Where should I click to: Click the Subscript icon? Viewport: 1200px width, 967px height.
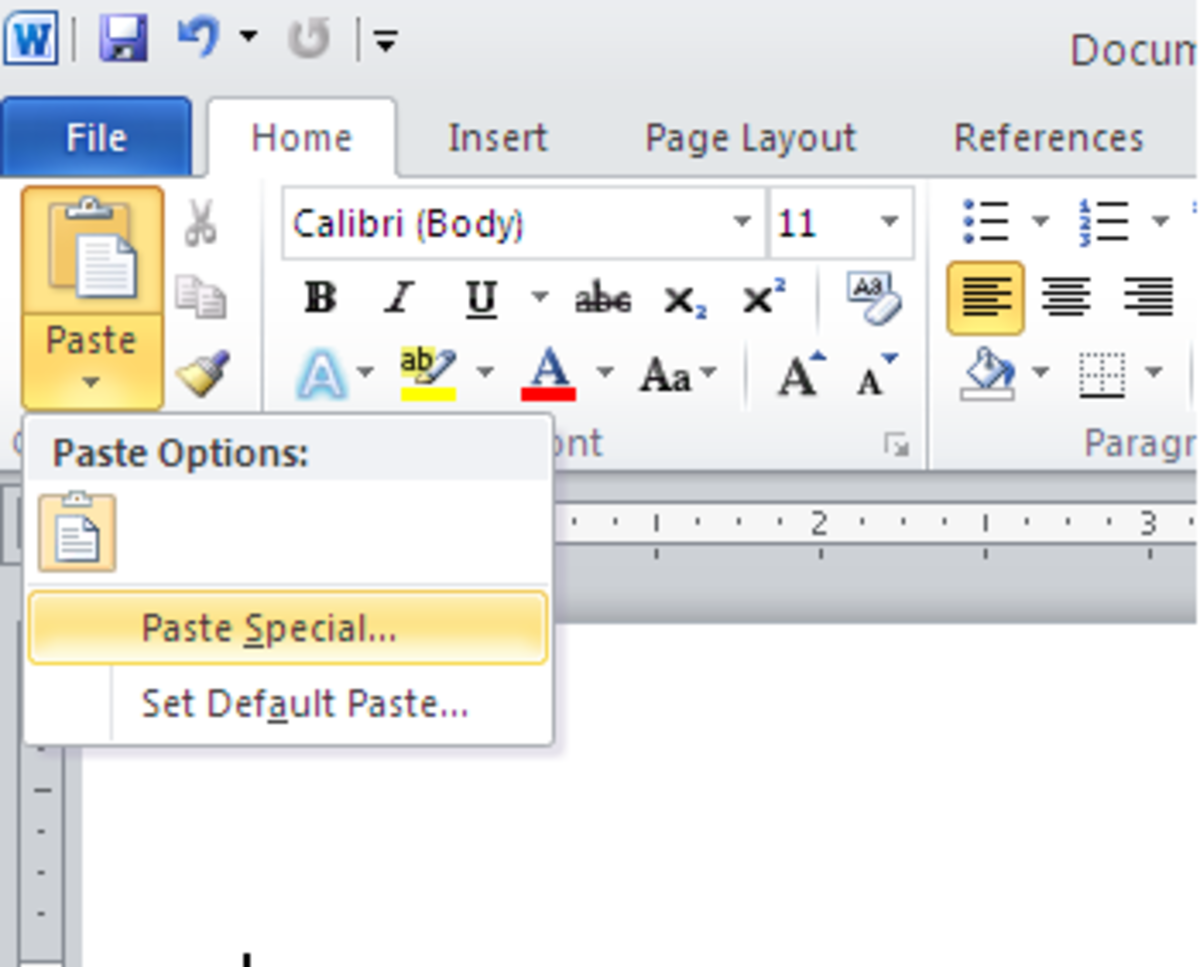(x=685, y=299)
